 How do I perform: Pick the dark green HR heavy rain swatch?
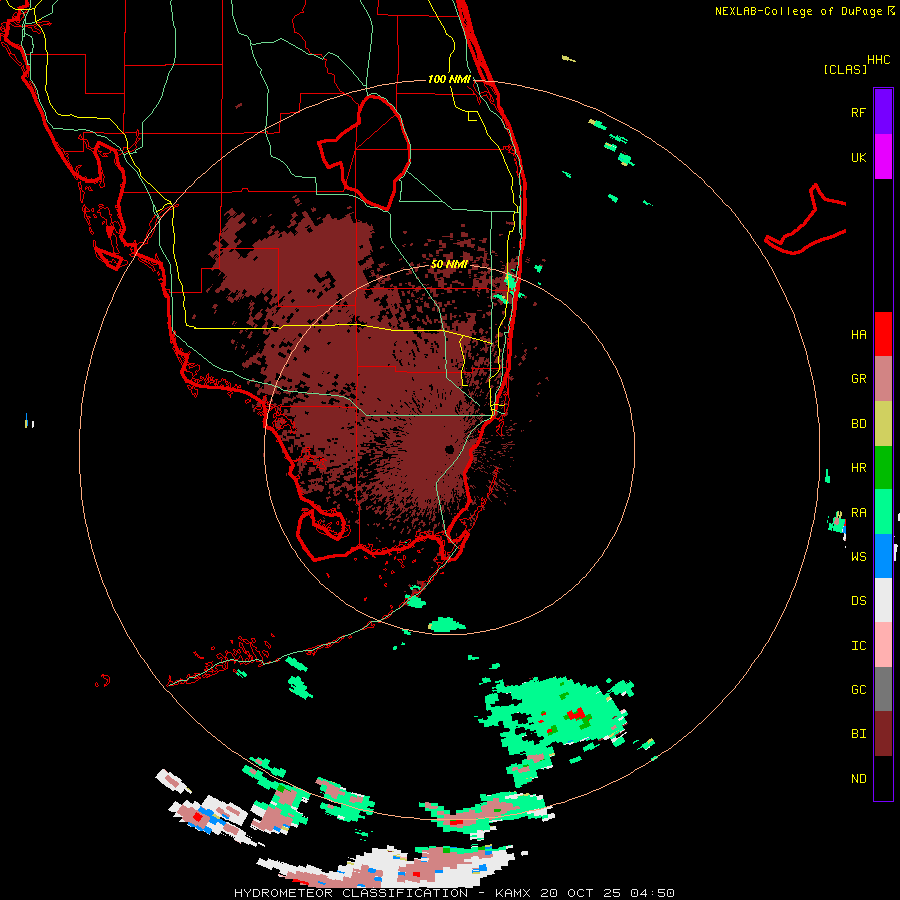coord(883,467)
